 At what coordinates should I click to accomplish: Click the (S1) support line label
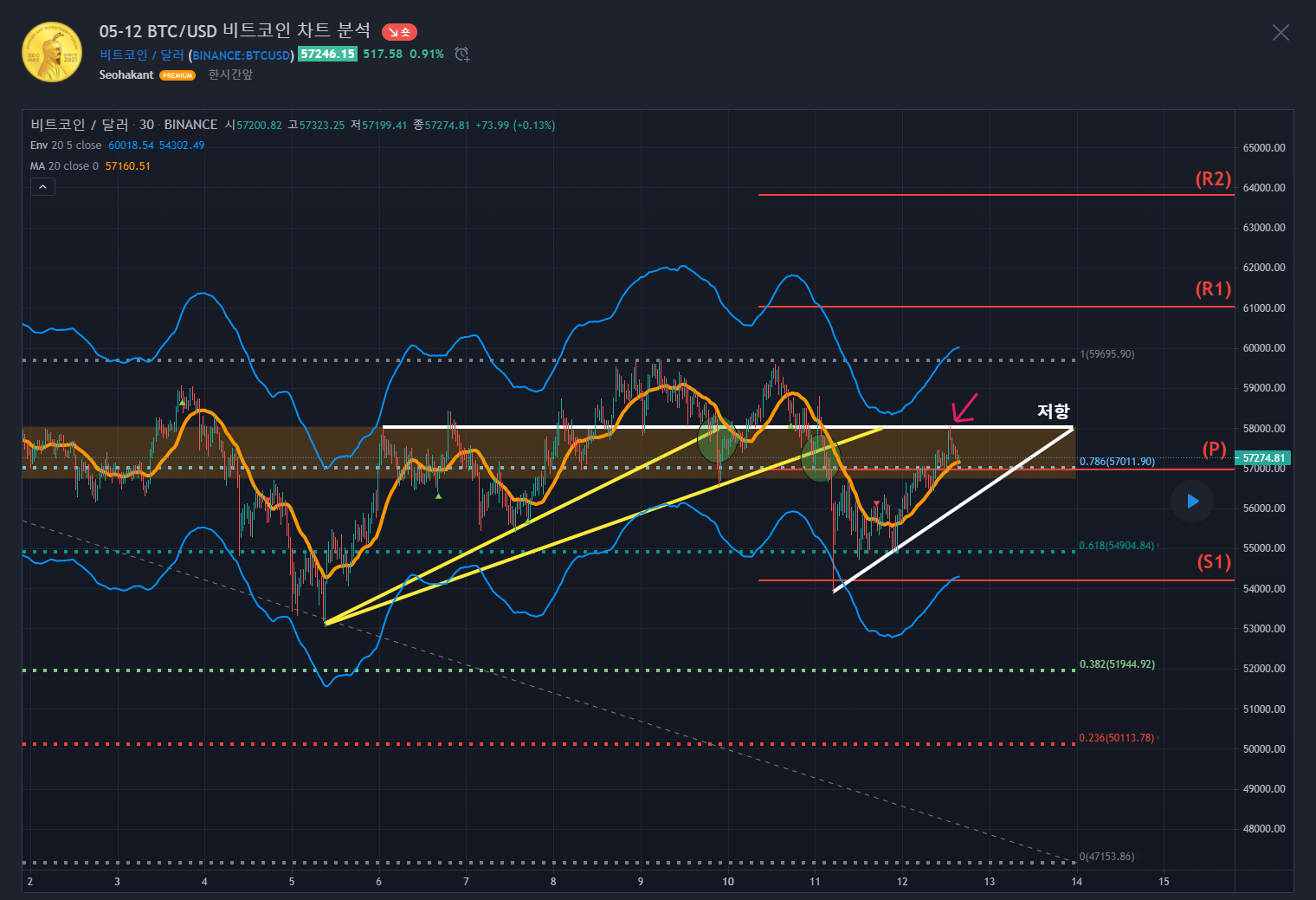point(1214,562)
